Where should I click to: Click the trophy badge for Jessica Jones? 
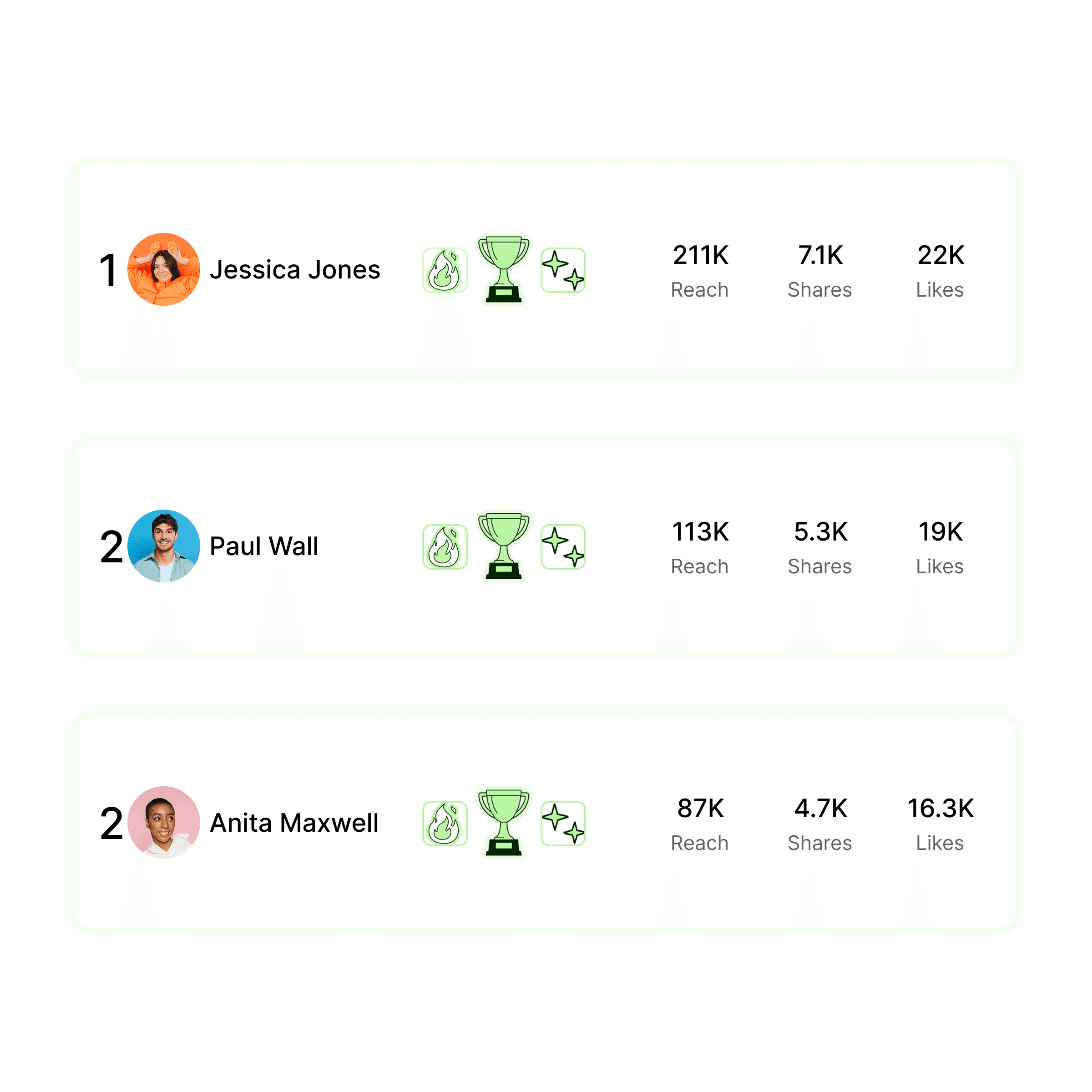504,270
